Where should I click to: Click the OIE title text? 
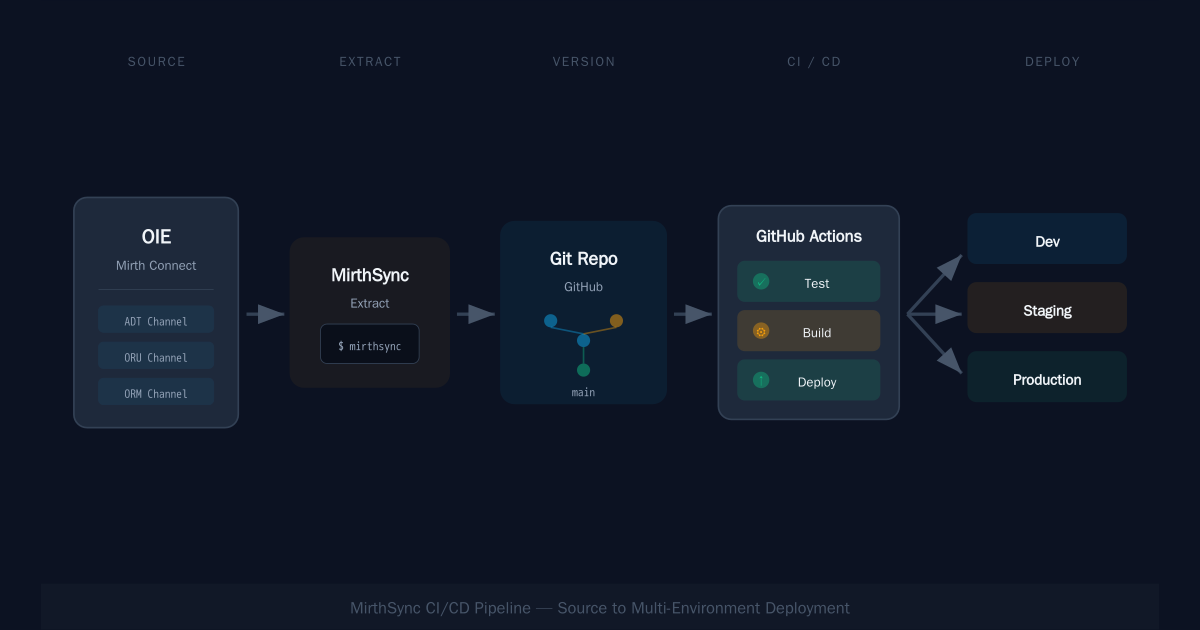click(x=156, y=237)
